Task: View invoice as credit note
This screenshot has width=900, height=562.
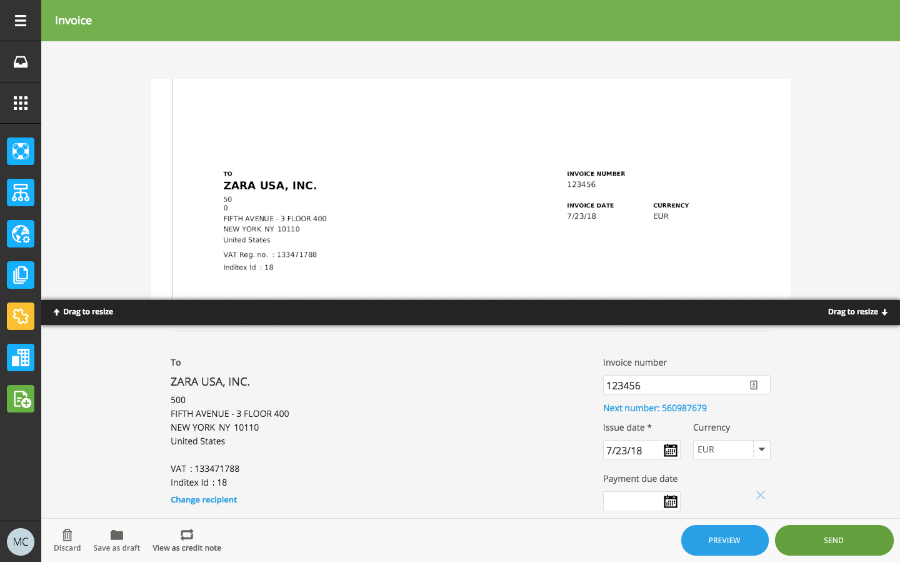Action: 187,540
